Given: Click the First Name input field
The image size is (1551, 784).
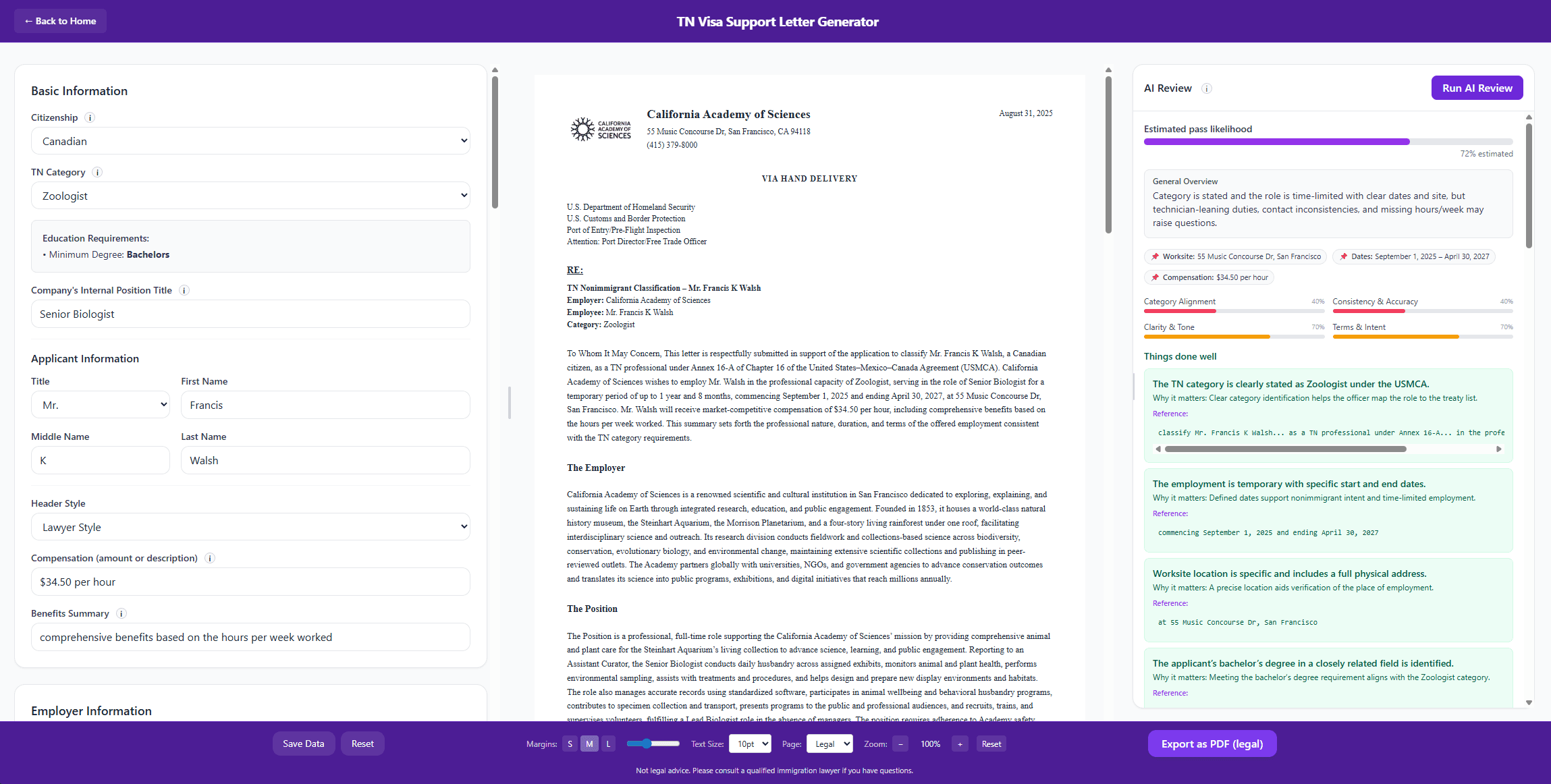Looking at the screenshot, I should [x=325, y=405].
